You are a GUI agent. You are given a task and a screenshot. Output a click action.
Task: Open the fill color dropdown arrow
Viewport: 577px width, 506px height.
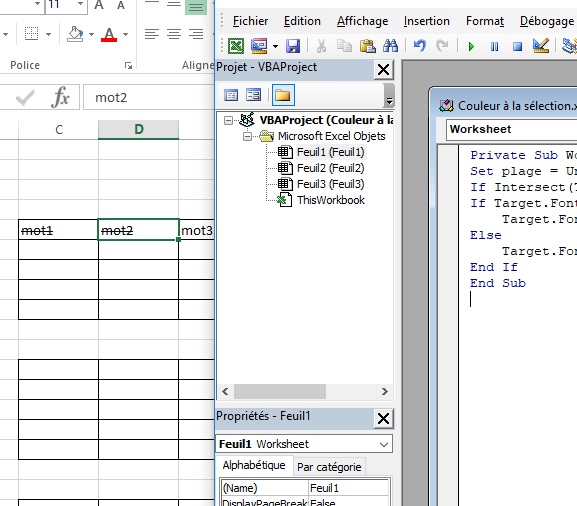pyautogui.click(x=91, y=34)
